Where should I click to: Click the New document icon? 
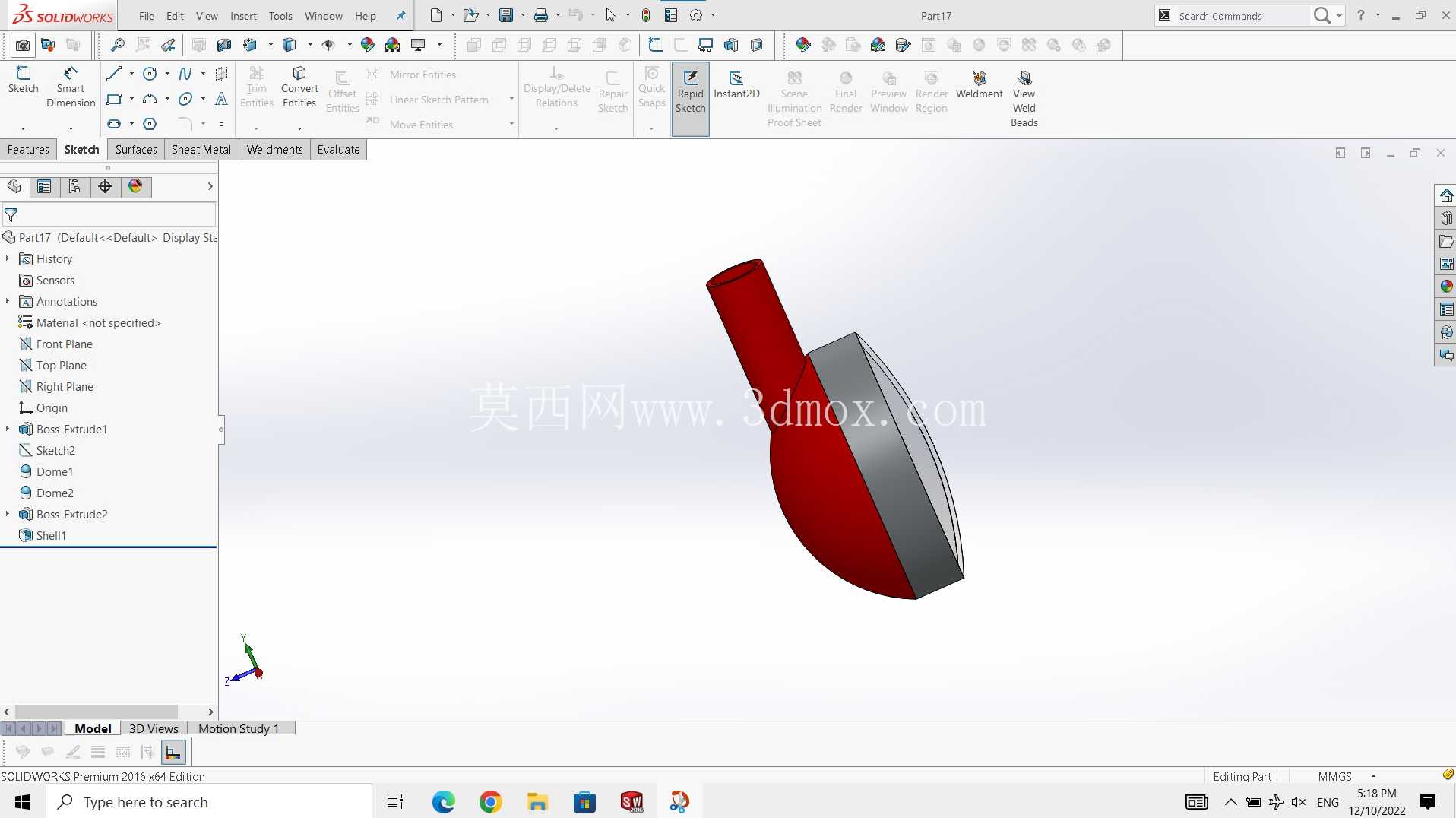tap(436, 15)
